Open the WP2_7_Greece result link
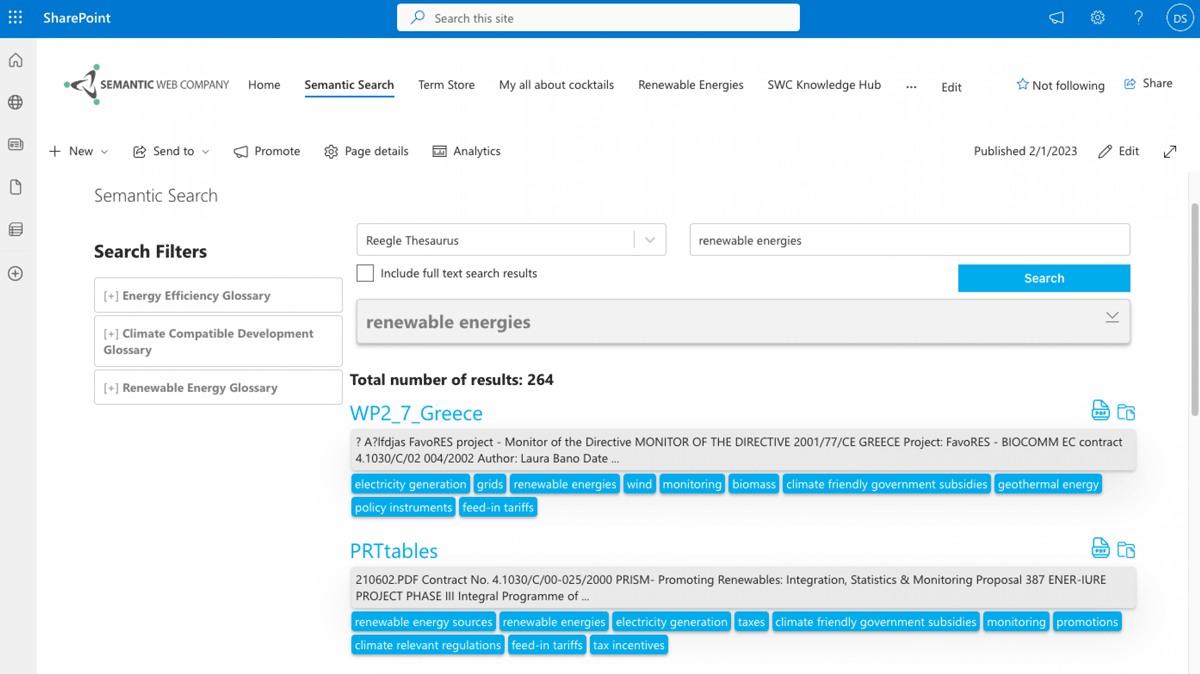 pyautogui.click(x=416, y=413)
